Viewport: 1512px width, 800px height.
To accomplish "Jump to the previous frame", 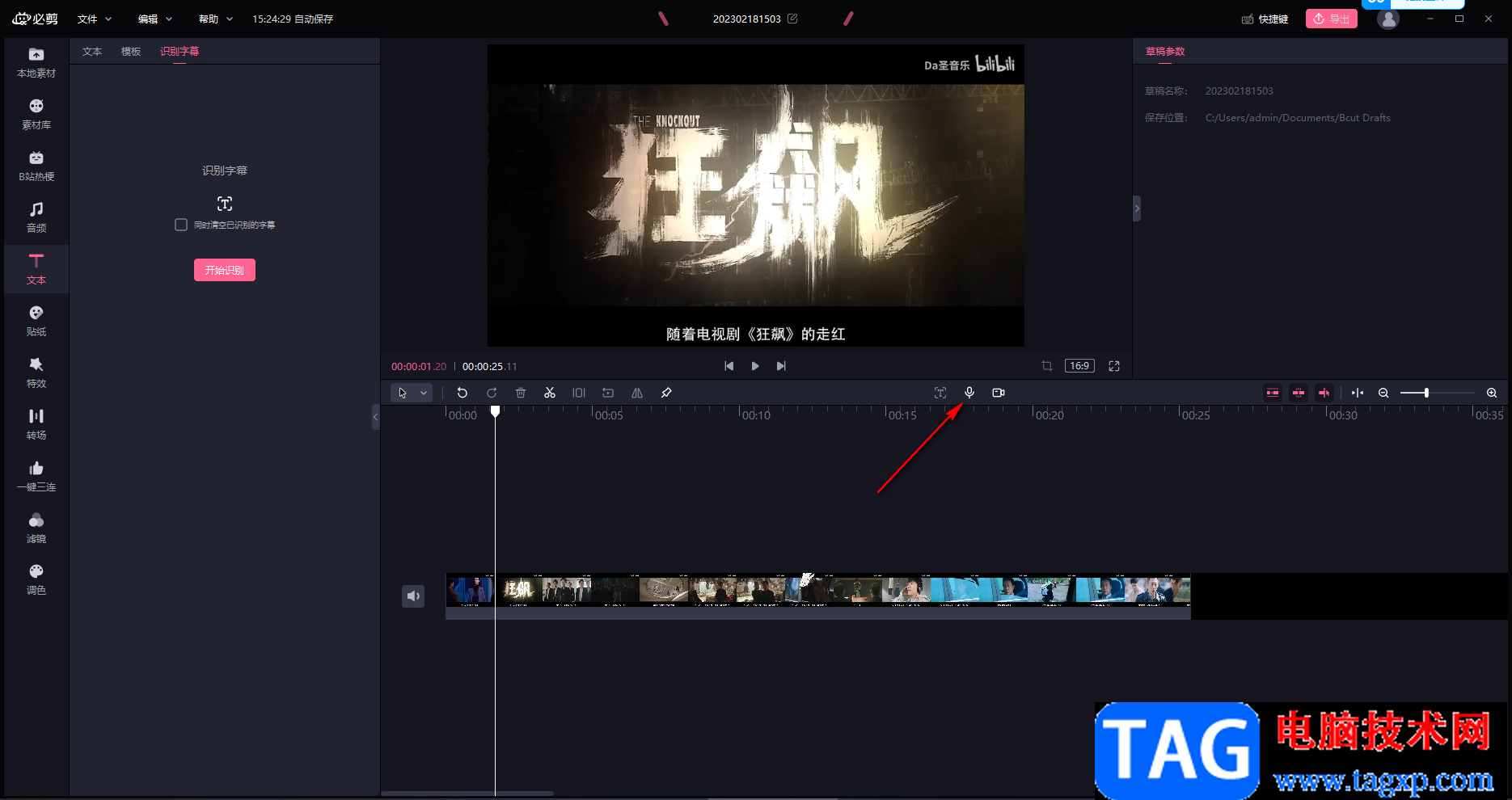I will point(729,366).
